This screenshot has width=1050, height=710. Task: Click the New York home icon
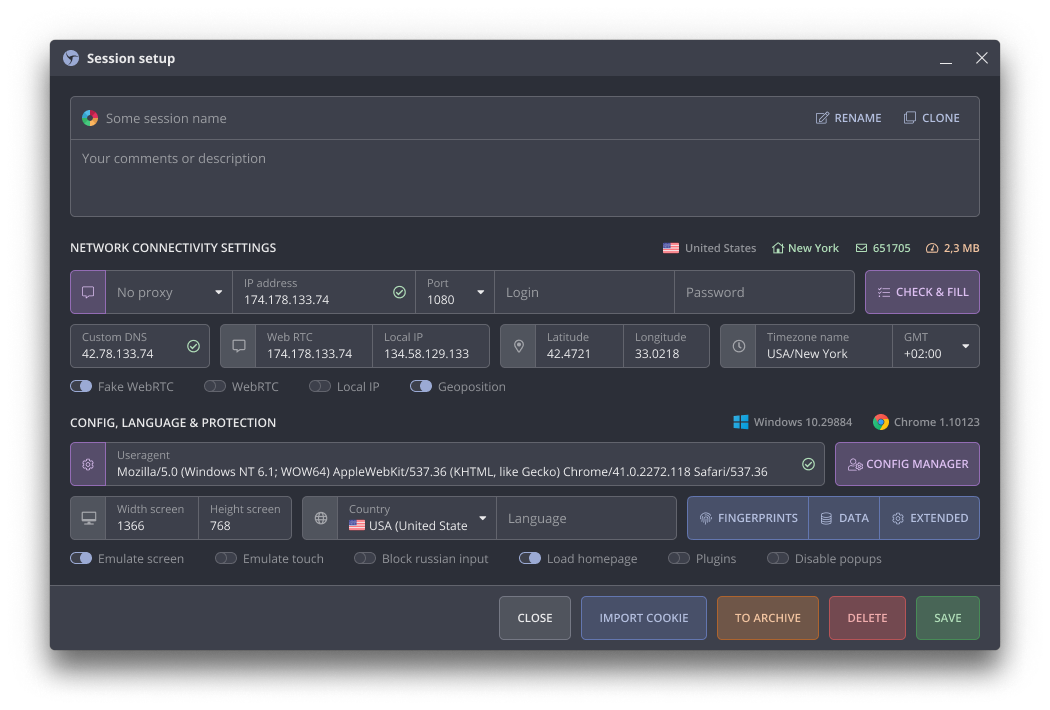(777, 248)
